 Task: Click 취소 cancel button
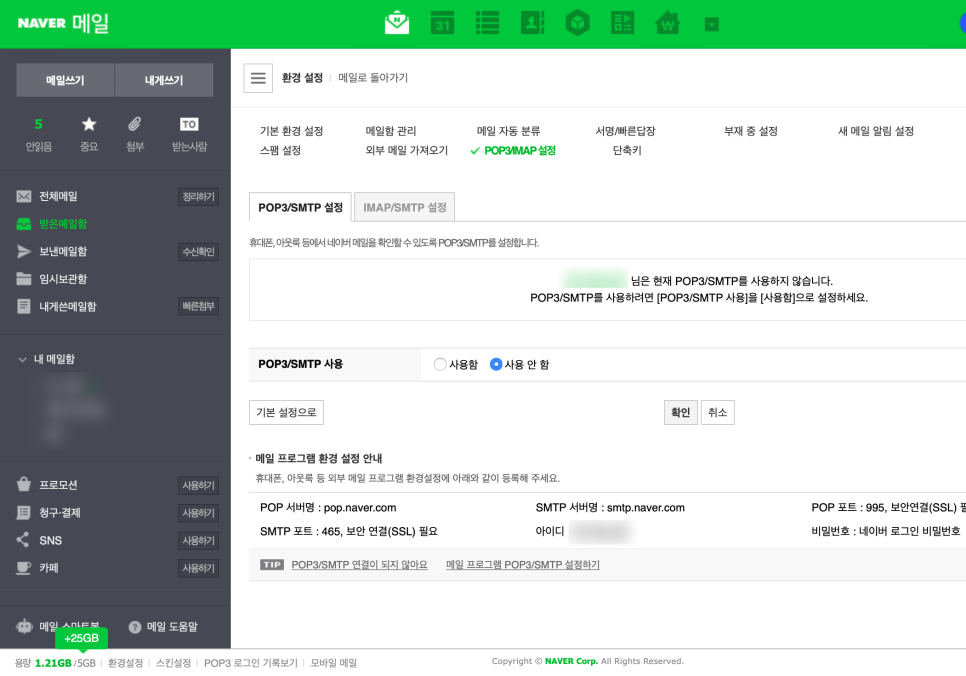point(718,412)
